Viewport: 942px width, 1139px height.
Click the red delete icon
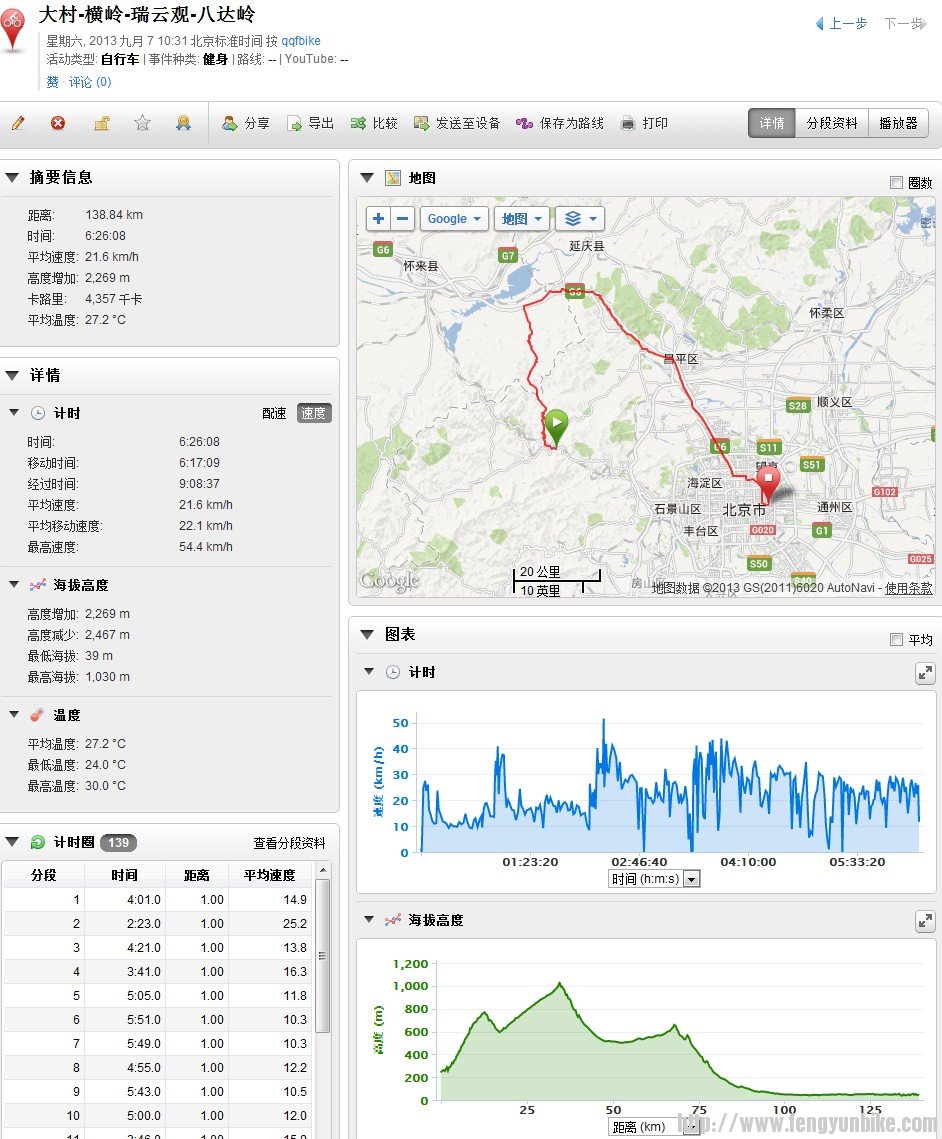pyautogui.click(x=59, y=123)
